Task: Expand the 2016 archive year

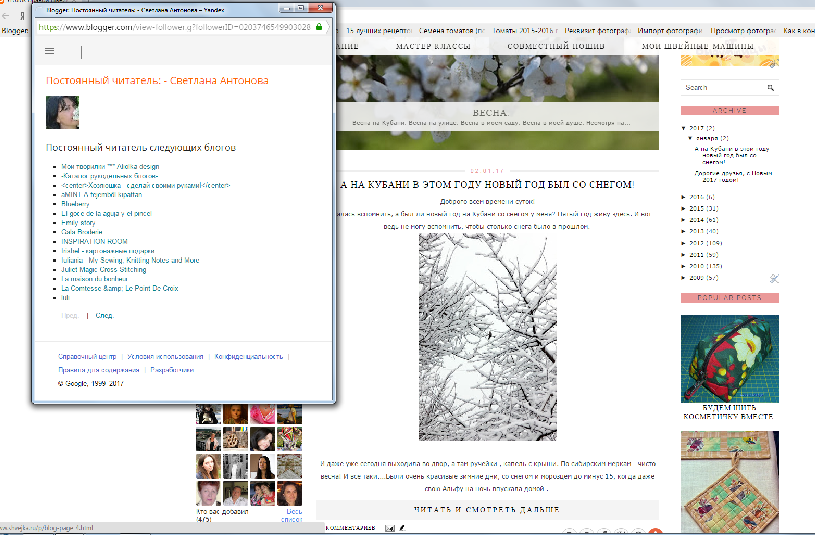Action: [x=684, y=197]
